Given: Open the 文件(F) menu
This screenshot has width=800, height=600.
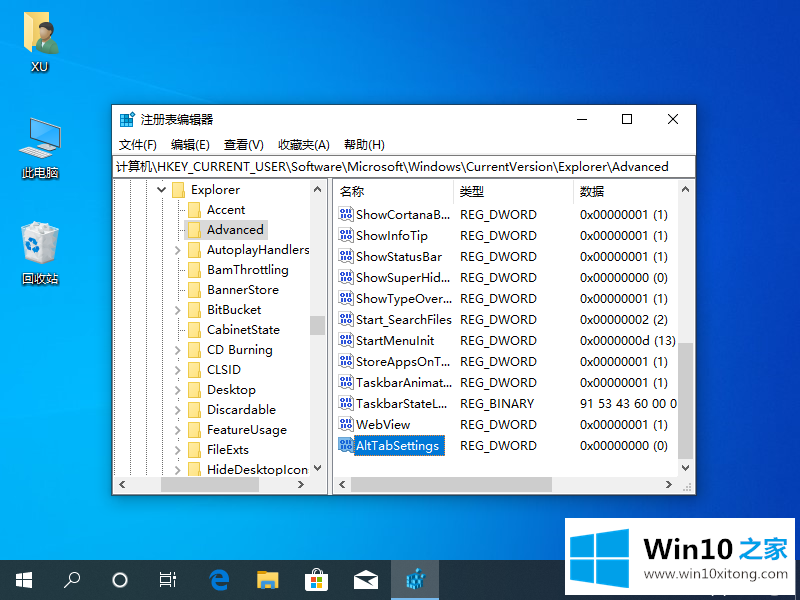Looking at the screenshot, I should pyautogui.click(x=138, y=145).
